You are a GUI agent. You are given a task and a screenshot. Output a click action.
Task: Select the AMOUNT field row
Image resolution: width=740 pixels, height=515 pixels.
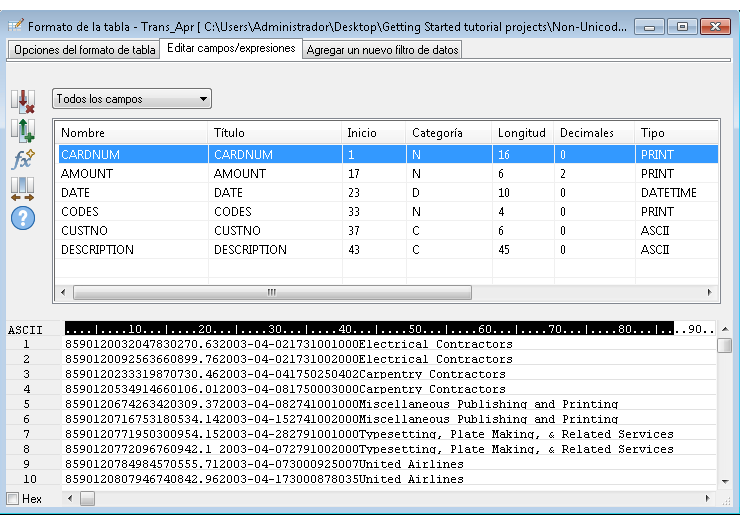130,174
